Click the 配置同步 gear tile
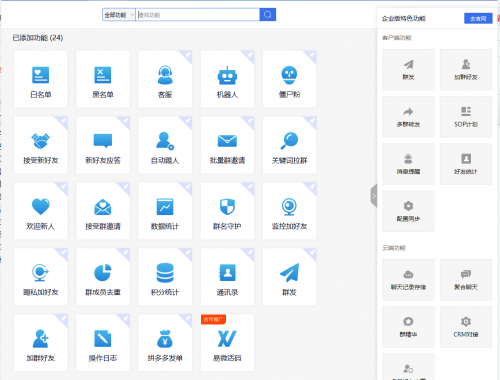This screenshot has height=380, width=500. pos(408,211)
